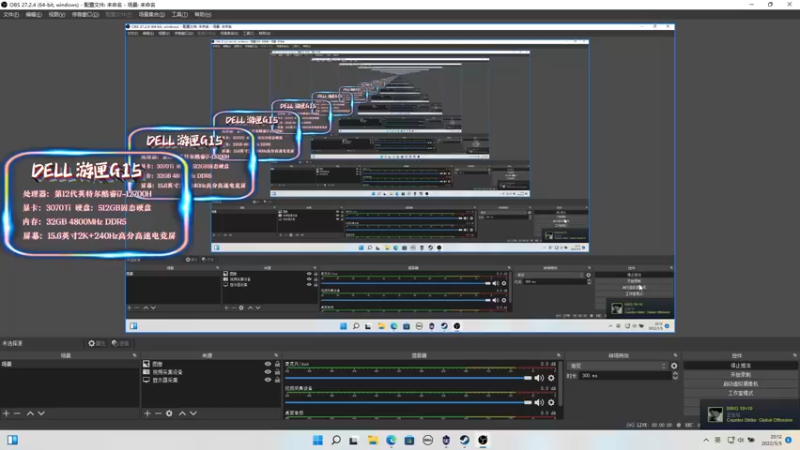Viewport: 800px width, 450px height.
Task: Open the transition properties gear icon
Action: pos(674,366)
